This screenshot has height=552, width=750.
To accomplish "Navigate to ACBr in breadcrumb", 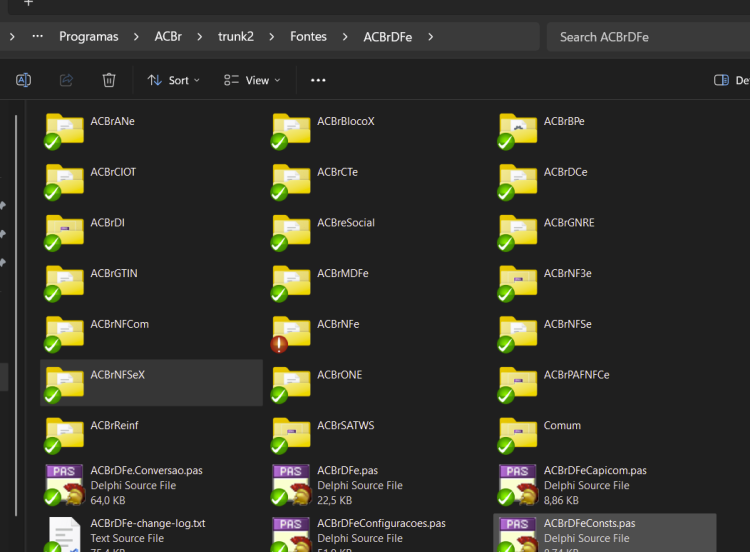I will coord(168,37).
